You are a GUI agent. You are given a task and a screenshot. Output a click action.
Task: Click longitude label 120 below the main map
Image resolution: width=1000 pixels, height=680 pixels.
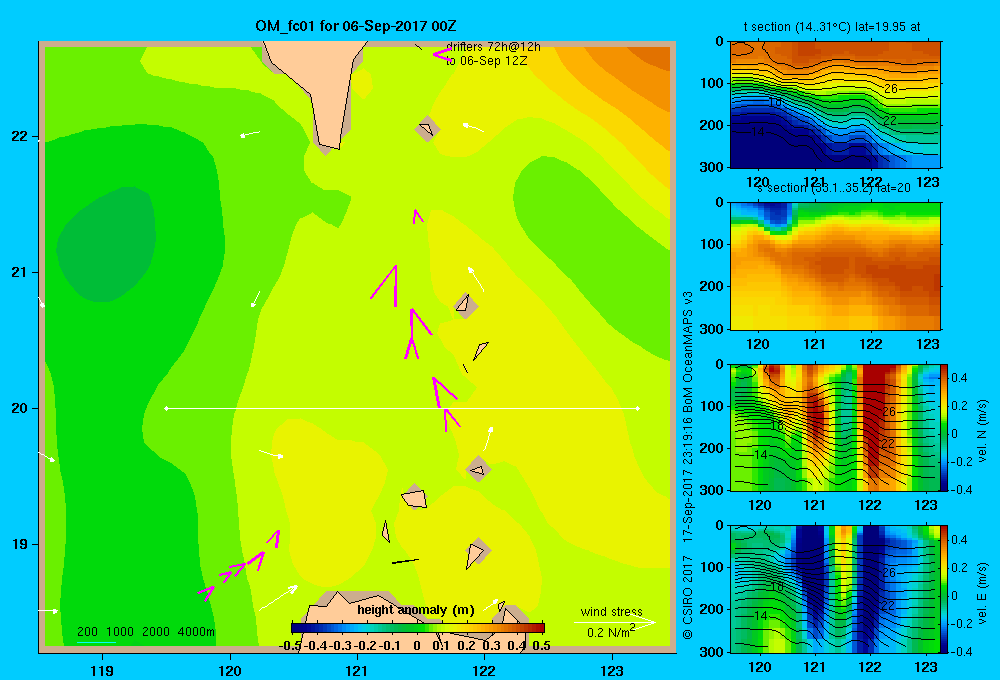[x=230, y=670]
